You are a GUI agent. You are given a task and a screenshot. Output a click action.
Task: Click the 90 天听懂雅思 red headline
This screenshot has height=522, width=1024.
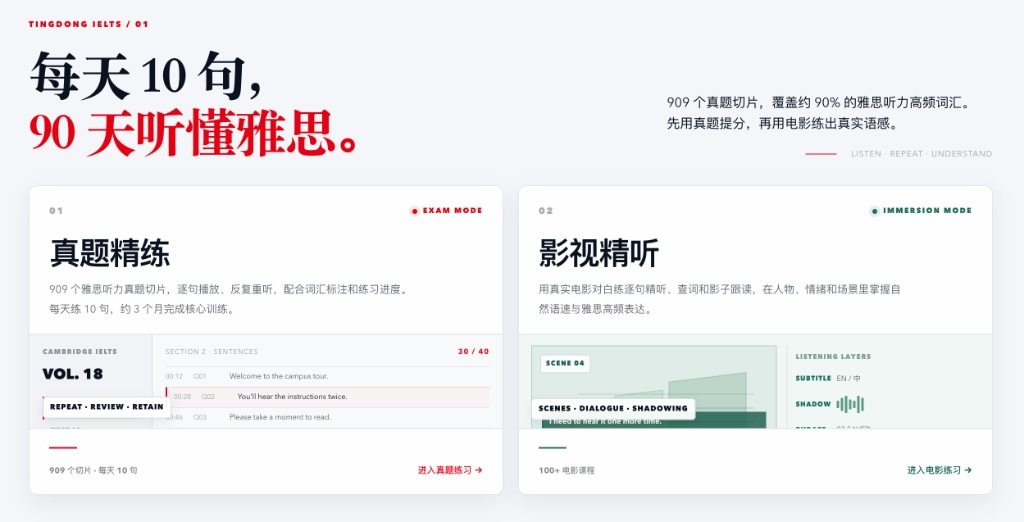pos(193,133)
